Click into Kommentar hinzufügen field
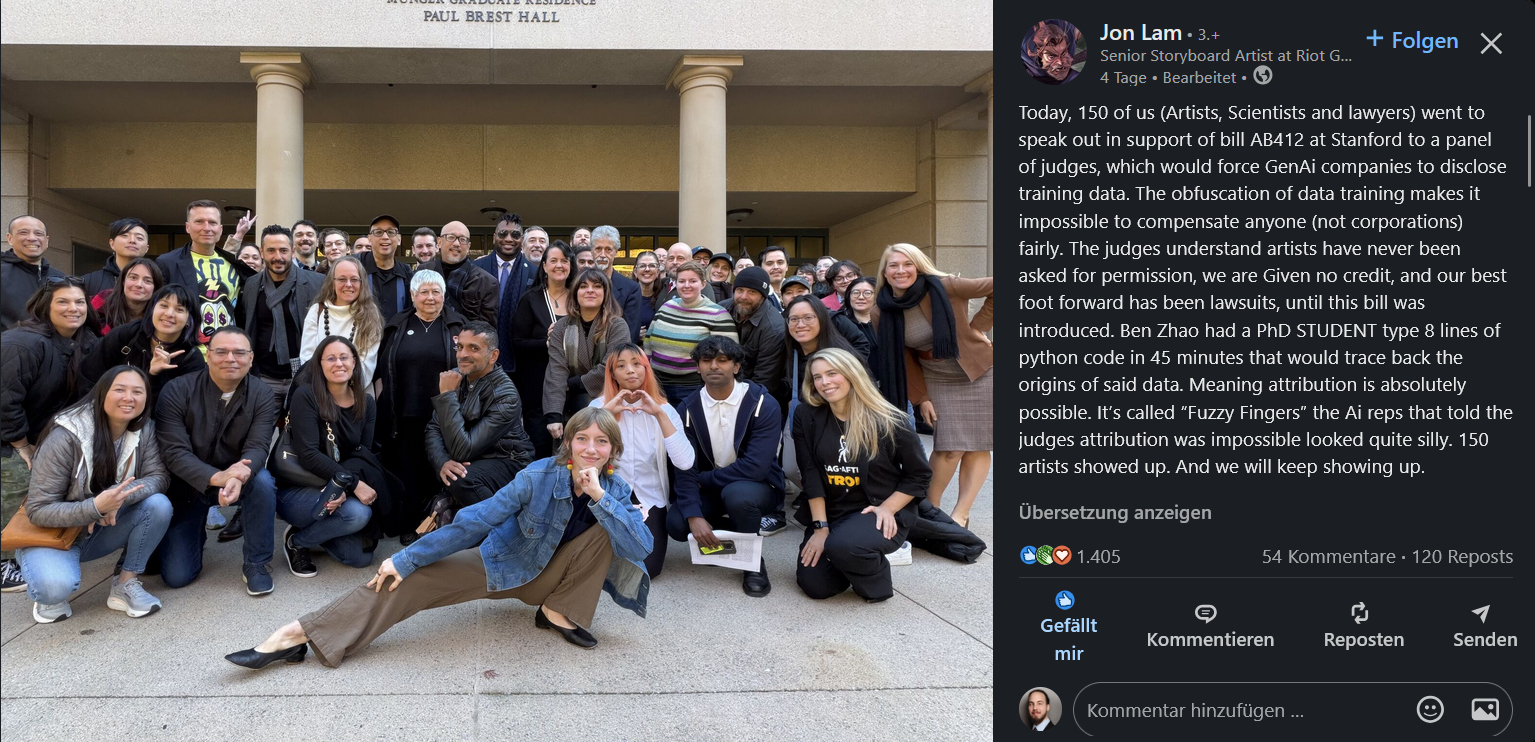This screenshot has width=1535, height=742. coord(1240,711)
